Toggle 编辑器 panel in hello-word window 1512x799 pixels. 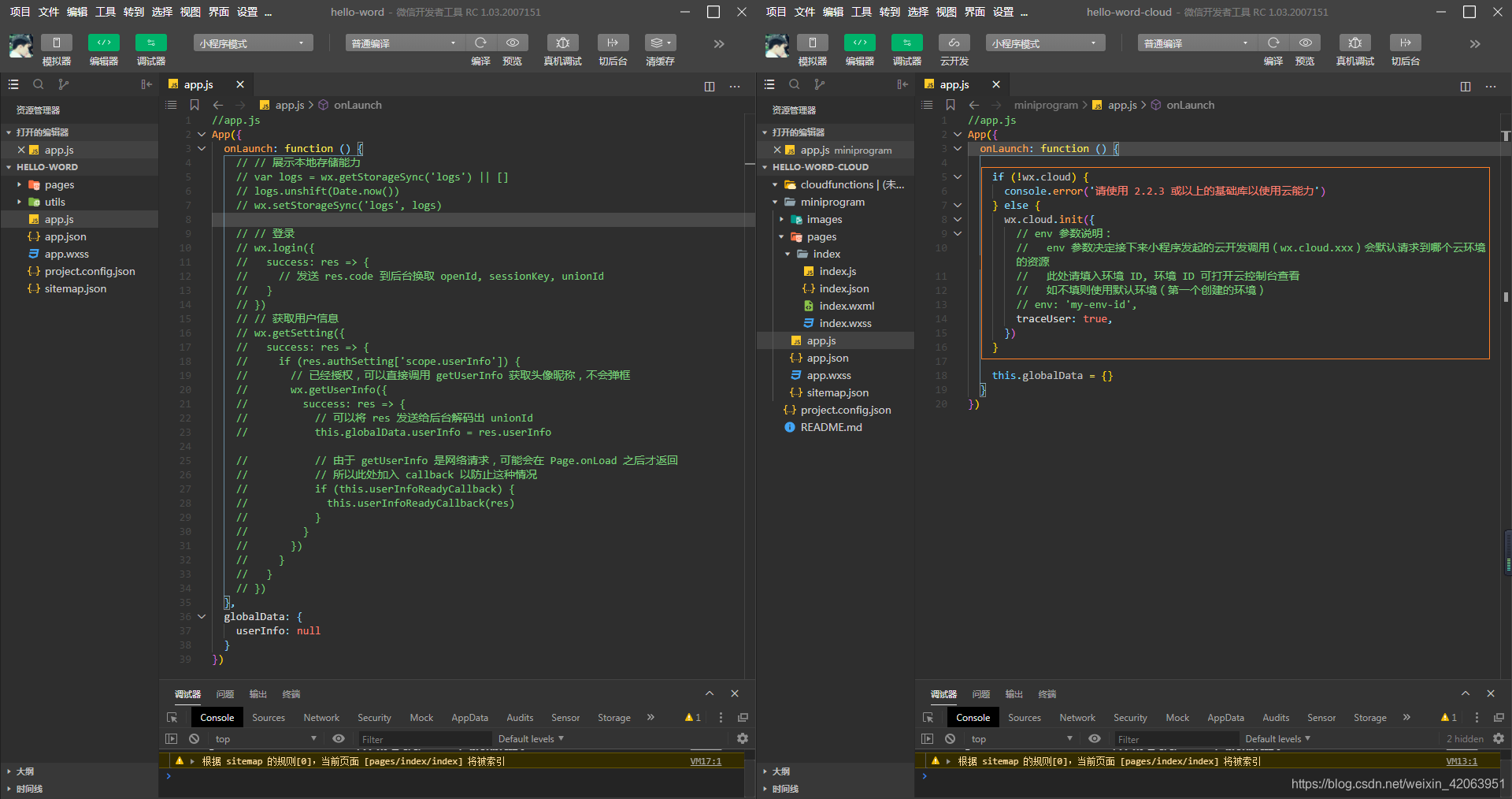104,43
